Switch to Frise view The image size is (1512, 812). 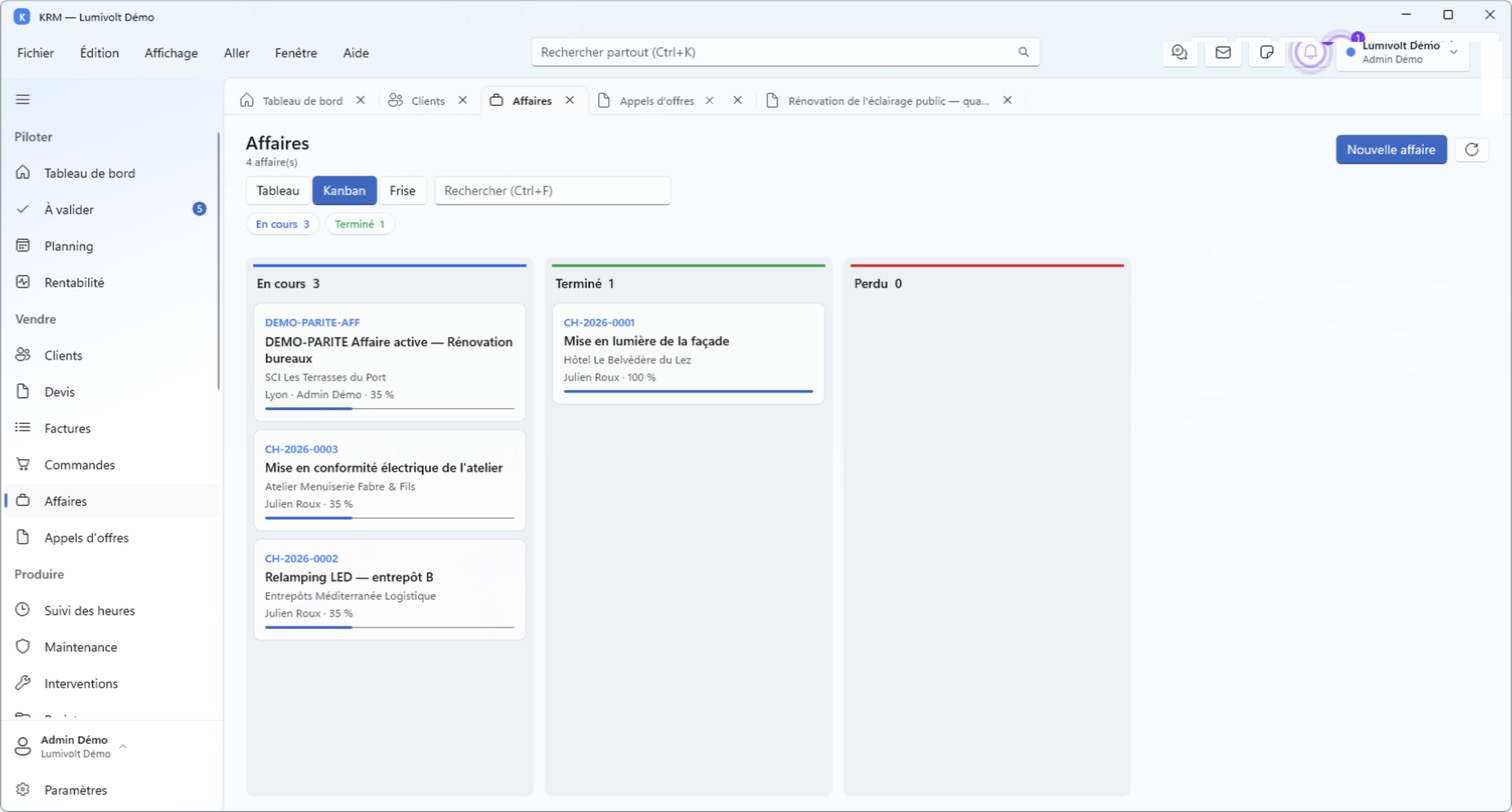click(403, 190)
